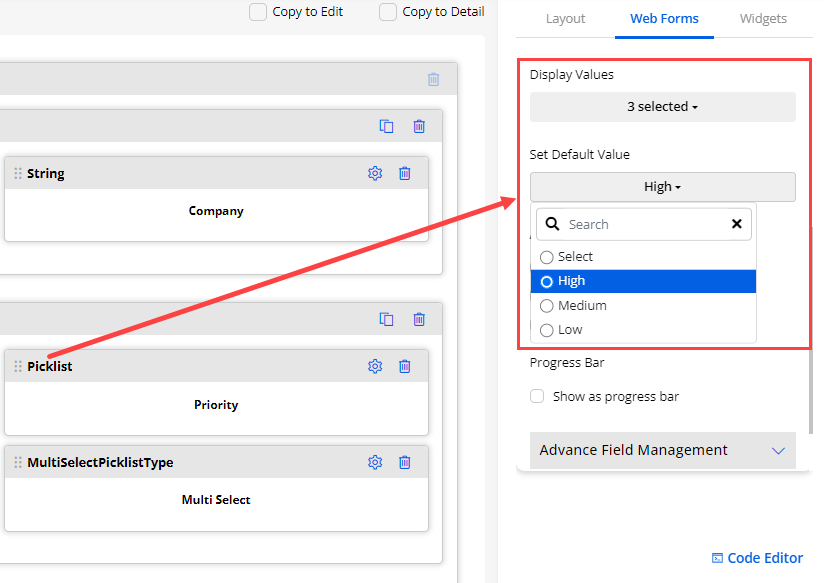Viewport: 824px width, 583px height.
Task: Enable Copy to Detail checkbox
Action: click(x=388, y=12)
